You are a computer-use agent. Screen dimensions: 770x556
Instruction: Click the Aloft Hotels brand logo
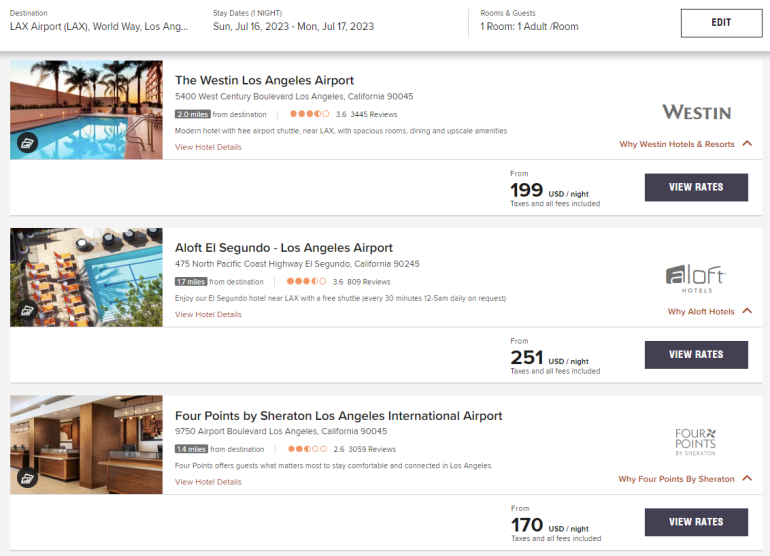696,277
